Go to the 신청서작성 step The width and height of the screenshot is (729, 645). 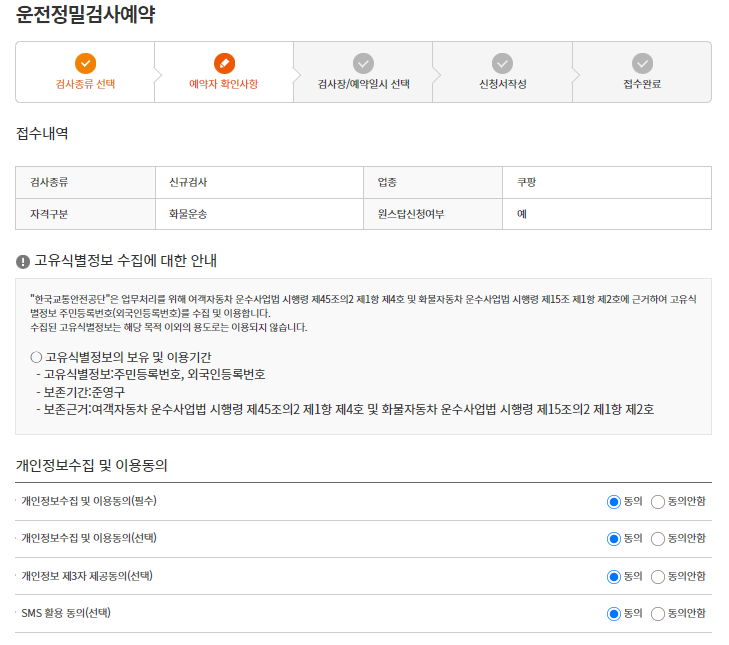502,72
